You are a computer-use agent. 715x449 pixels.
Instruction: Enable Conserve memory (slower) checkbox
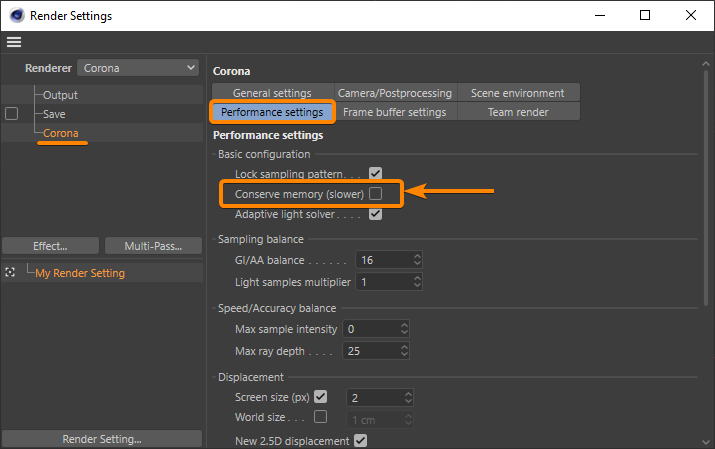pyautogui.click(x=376, y=193)
